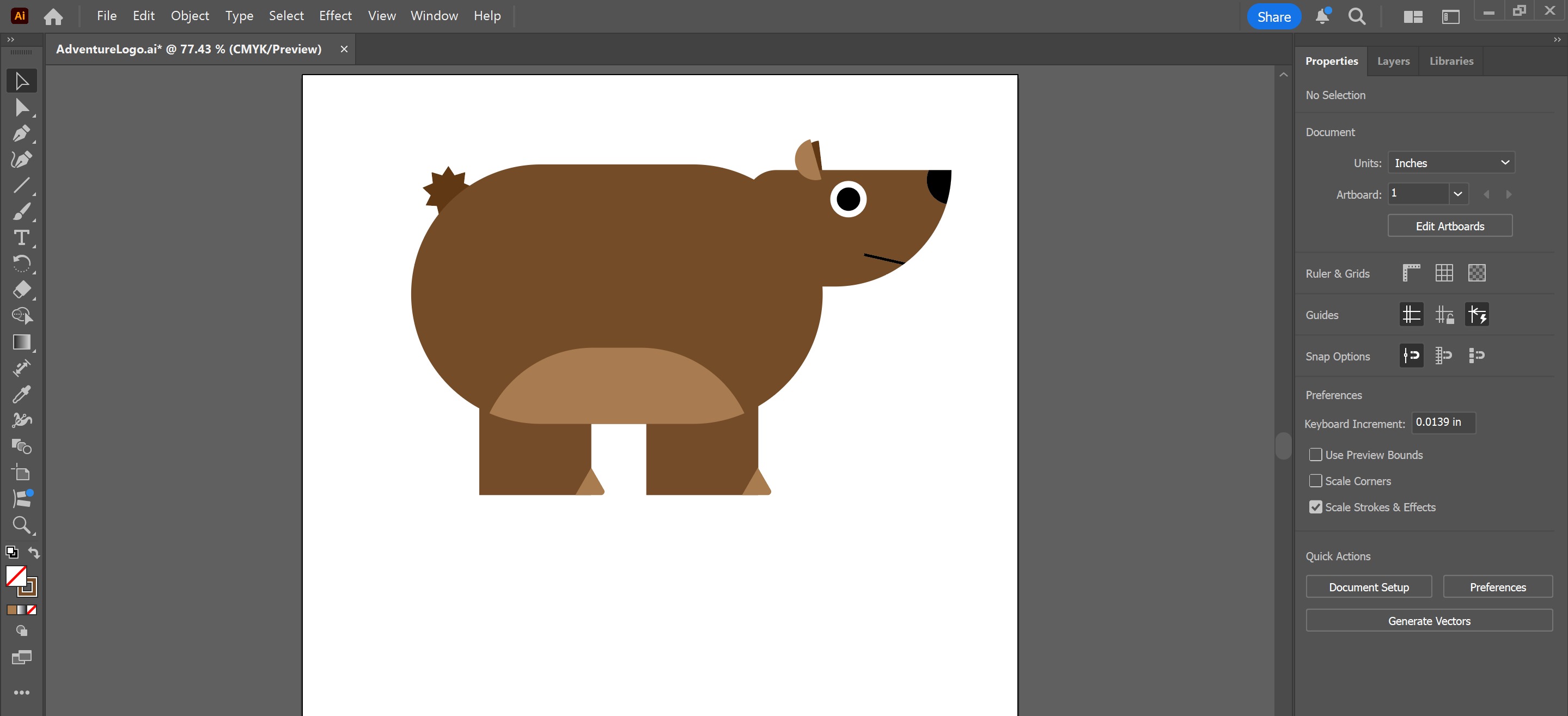The image size is (1568, 716).
Task: Switch to the Layers tab
Action: 1393,61
